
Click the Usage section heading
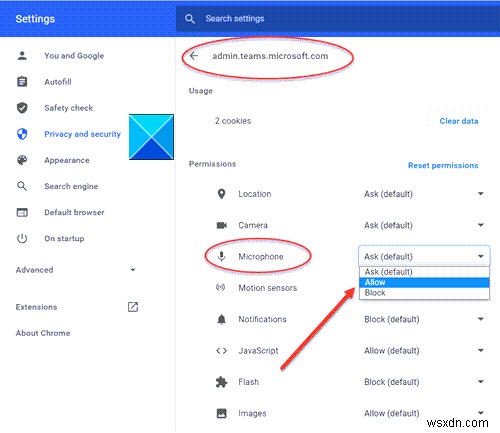click(x=201, y=91)
